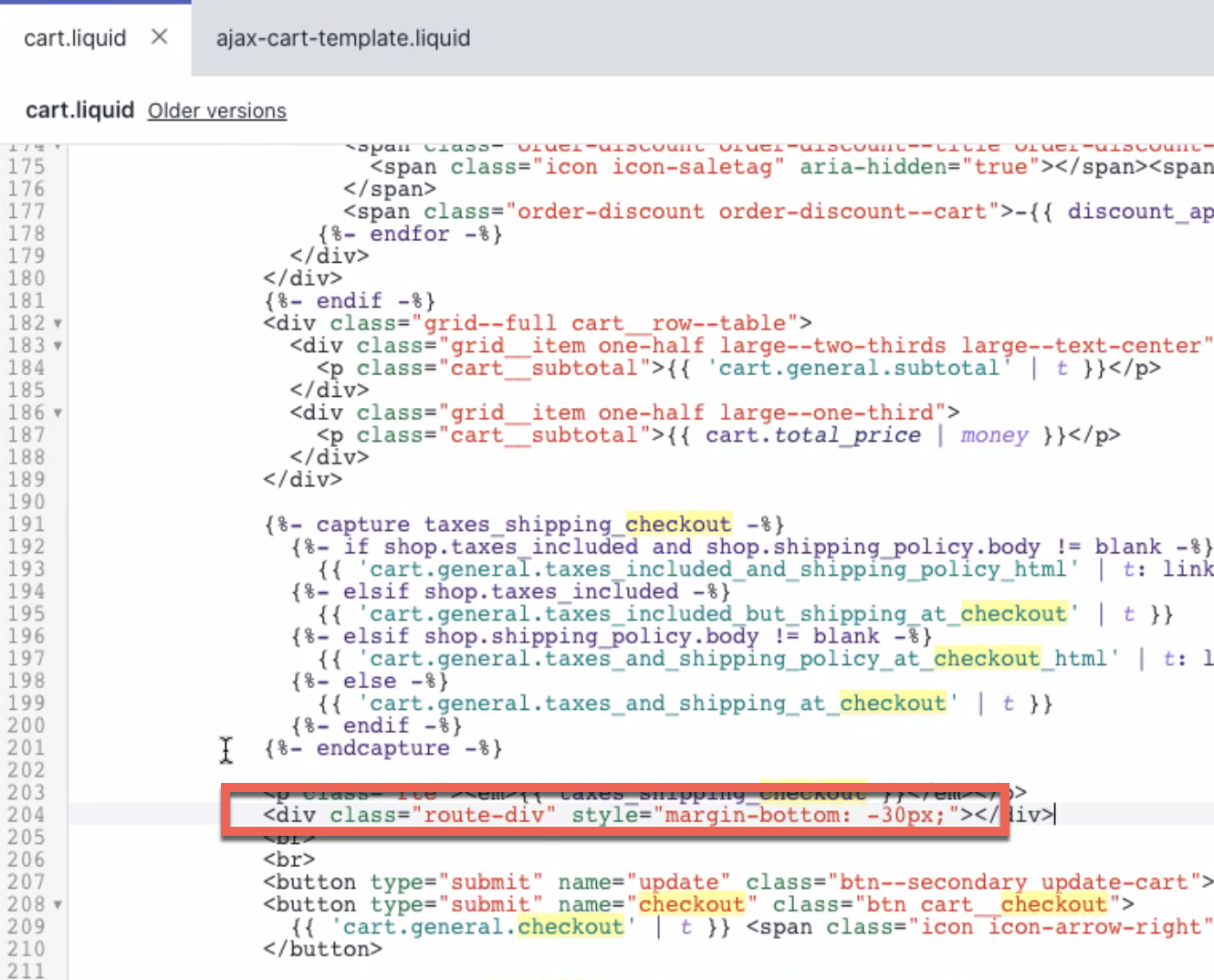1214x980 pixels.
Task: Click 'endcapture' keyword on line 201
Action: coord(383,748)
